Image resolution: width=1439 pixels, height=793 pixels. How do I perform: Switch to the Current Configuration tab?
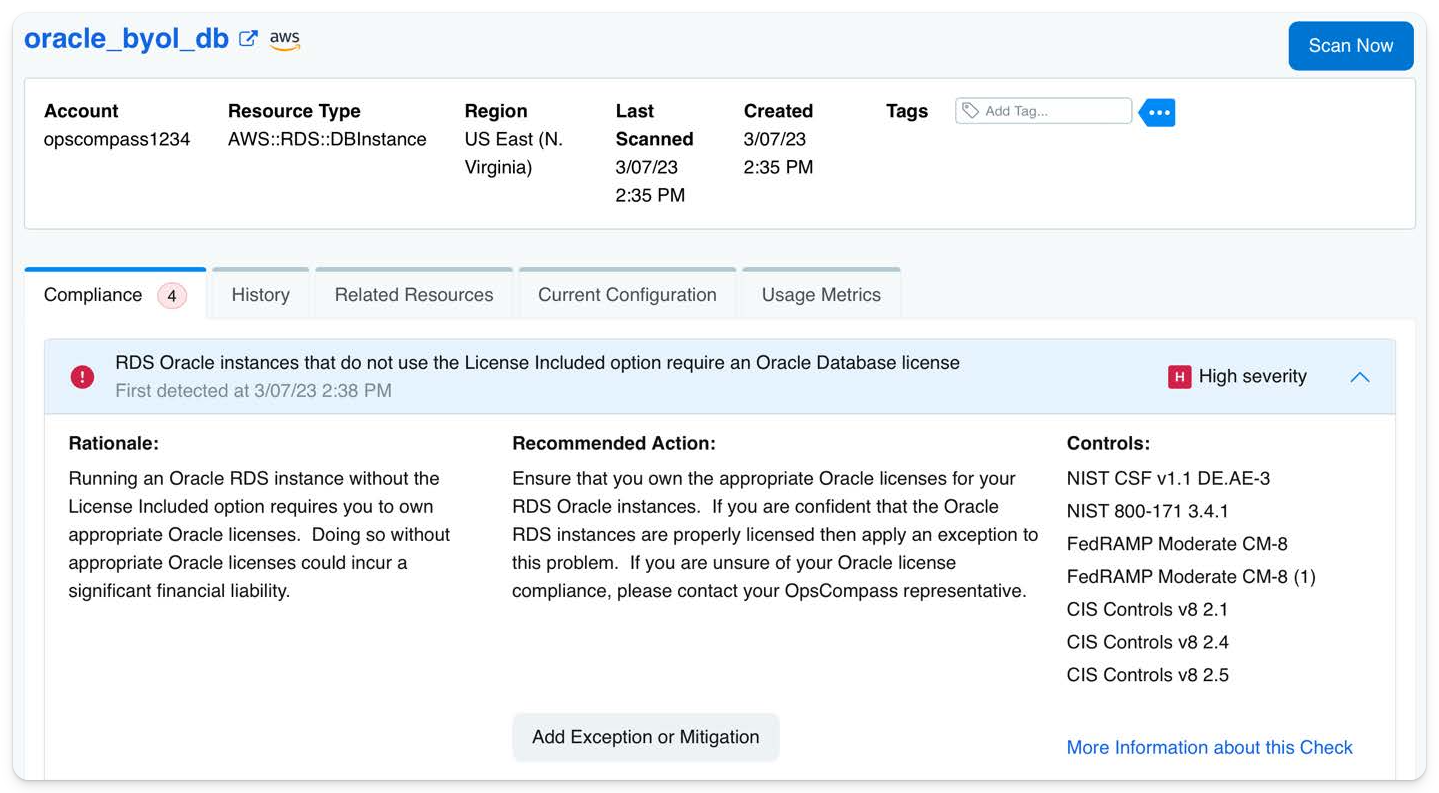[627, 295]
